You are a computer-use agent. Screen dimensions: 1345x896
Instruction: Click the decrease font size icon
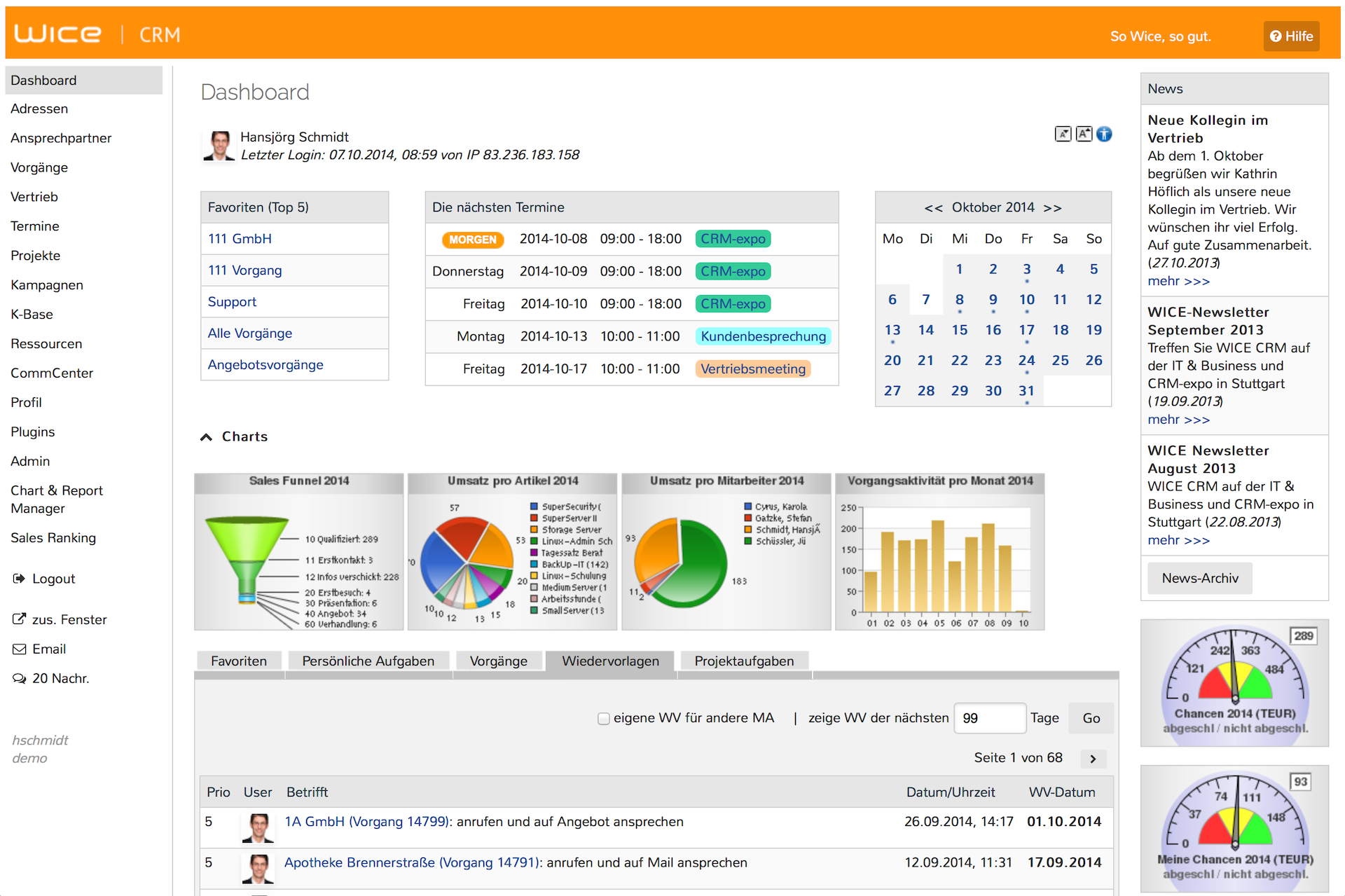tap(1063, 134)
